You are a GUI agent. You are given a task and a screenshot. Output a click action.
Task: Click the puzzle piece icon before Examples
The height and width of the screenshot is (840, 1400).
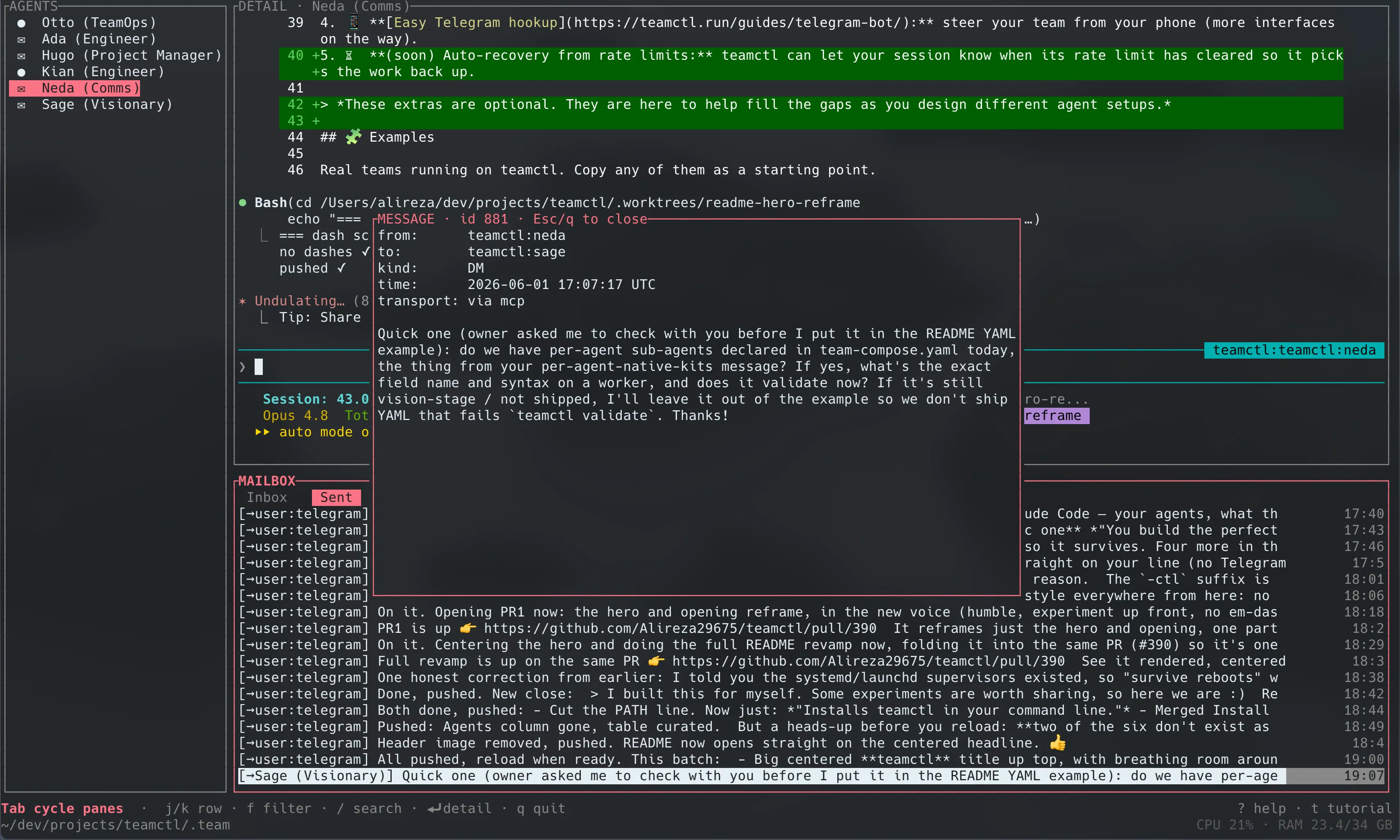pyautogui.click(x=353, y=137)
